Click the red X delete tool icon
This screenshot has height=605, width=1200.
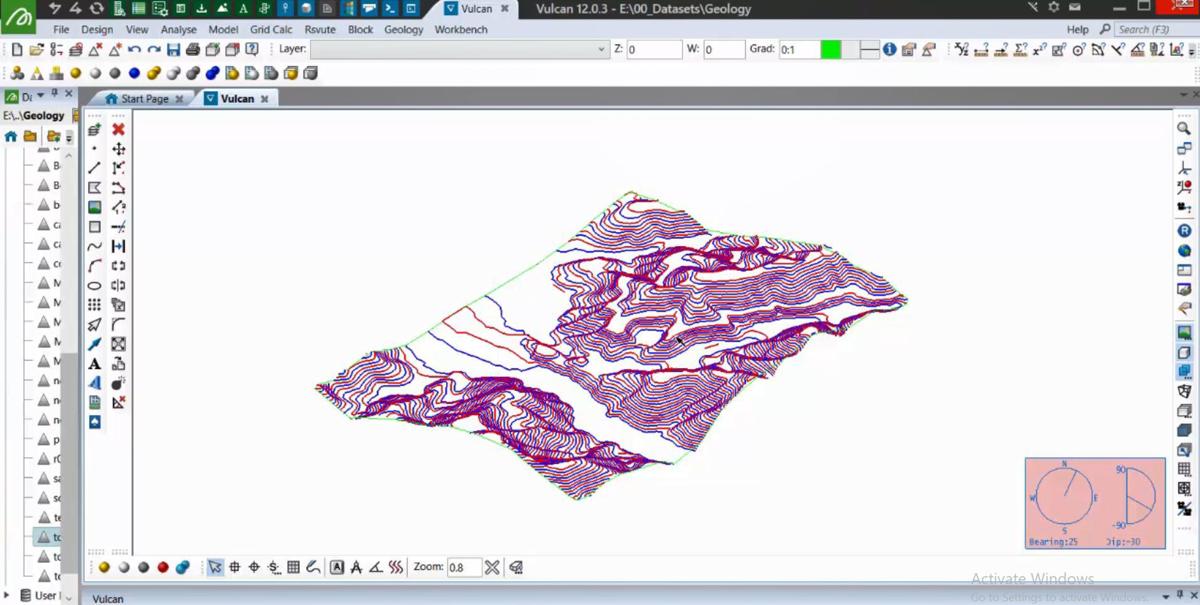click(118, 129)
